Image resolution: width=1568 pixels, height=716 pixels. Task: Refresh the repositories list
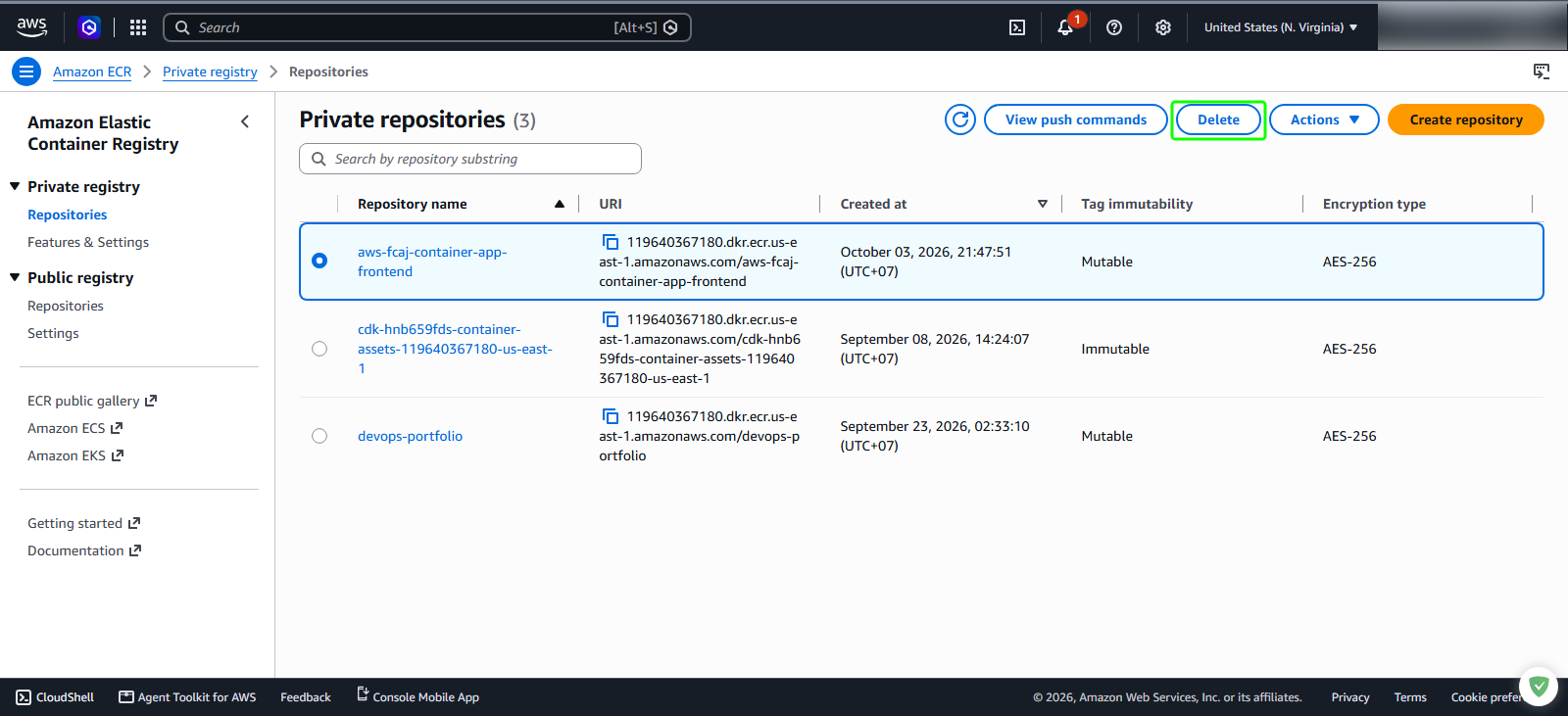click(960, 119)
